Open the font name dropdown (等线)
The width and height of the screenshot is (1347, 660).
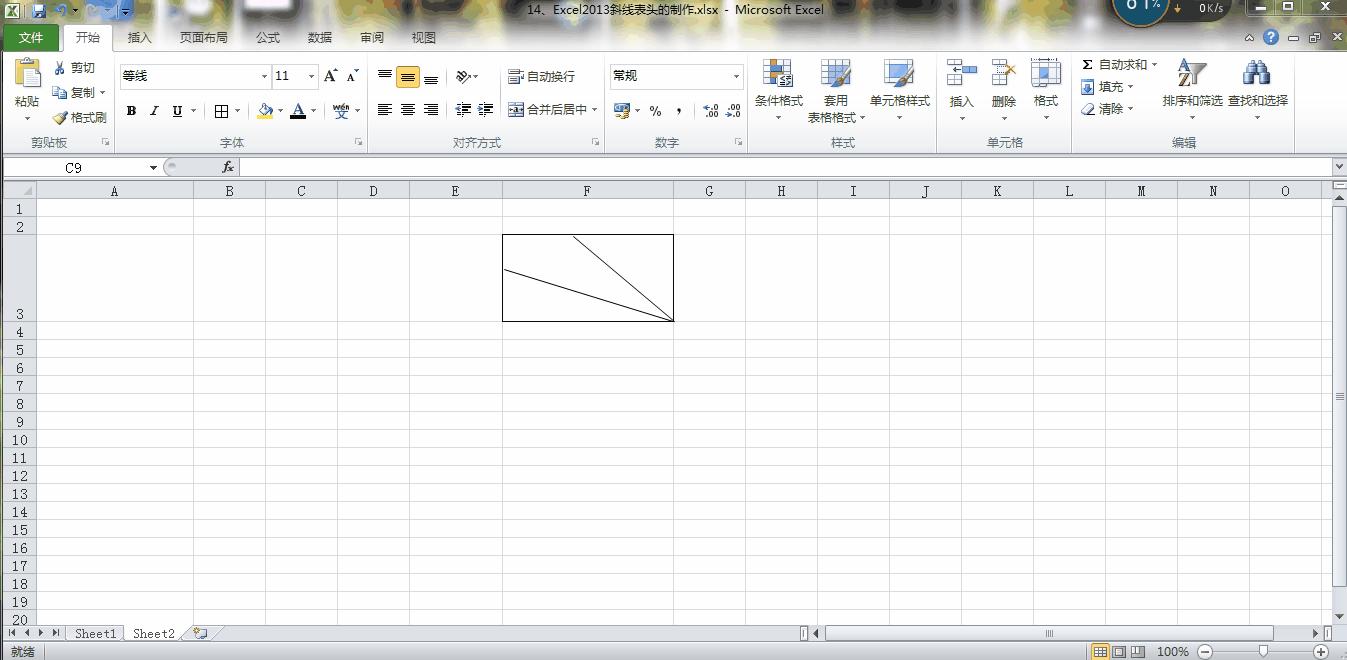(264, 76)
